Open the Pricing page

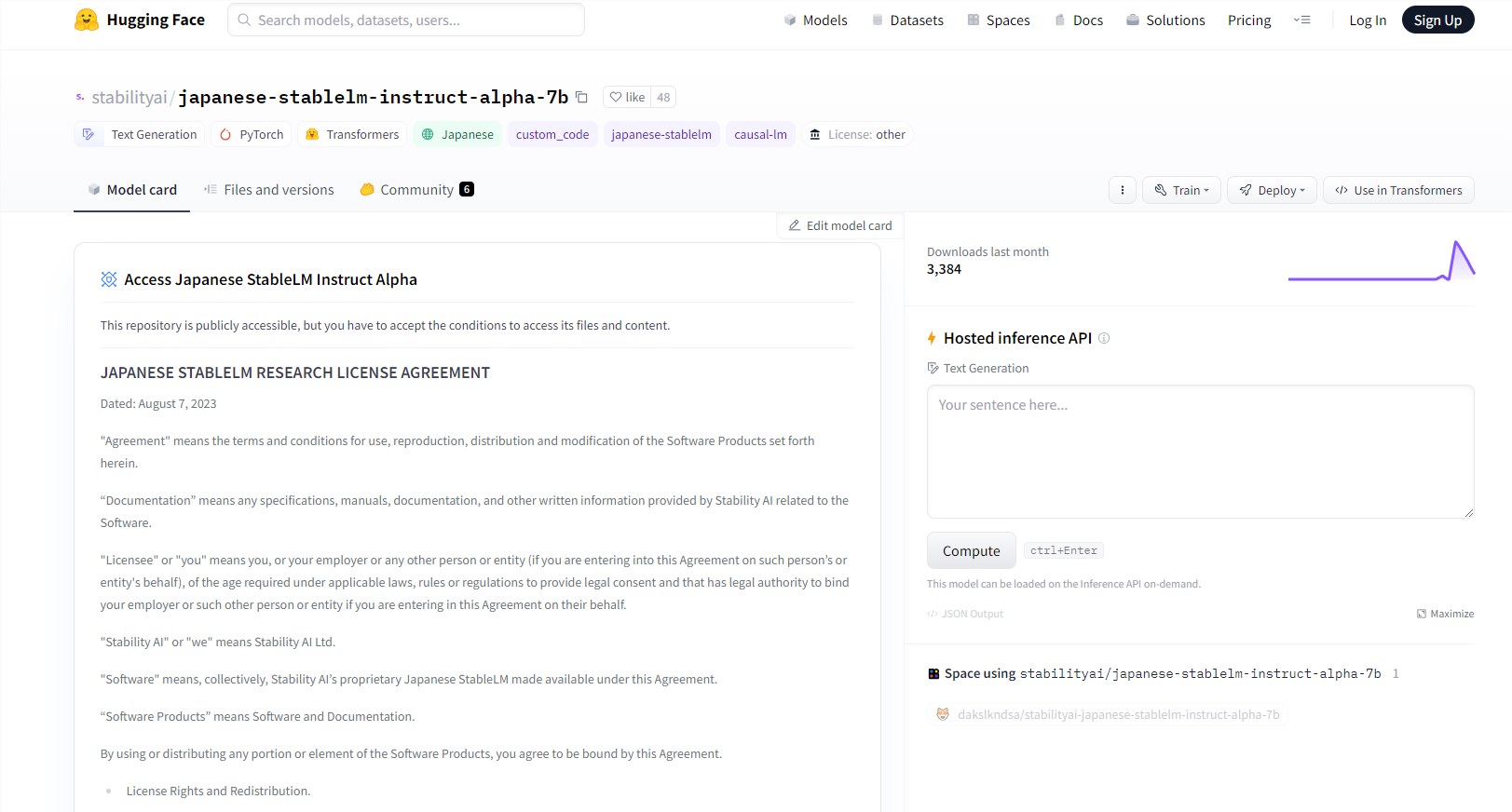[1249, 20]
